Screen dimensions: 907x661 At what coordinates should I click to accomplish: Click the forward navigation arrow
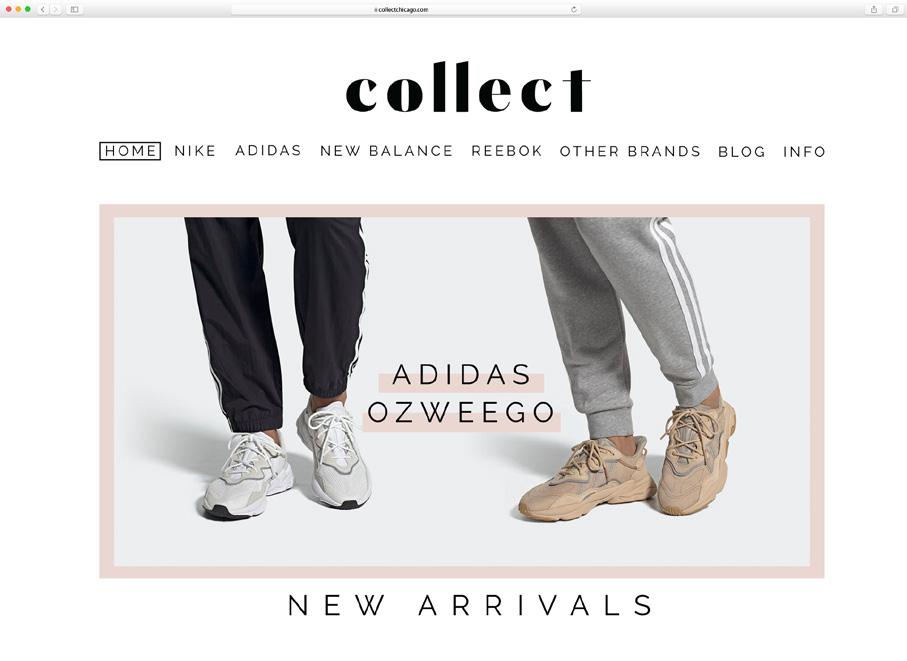[56, 9]
